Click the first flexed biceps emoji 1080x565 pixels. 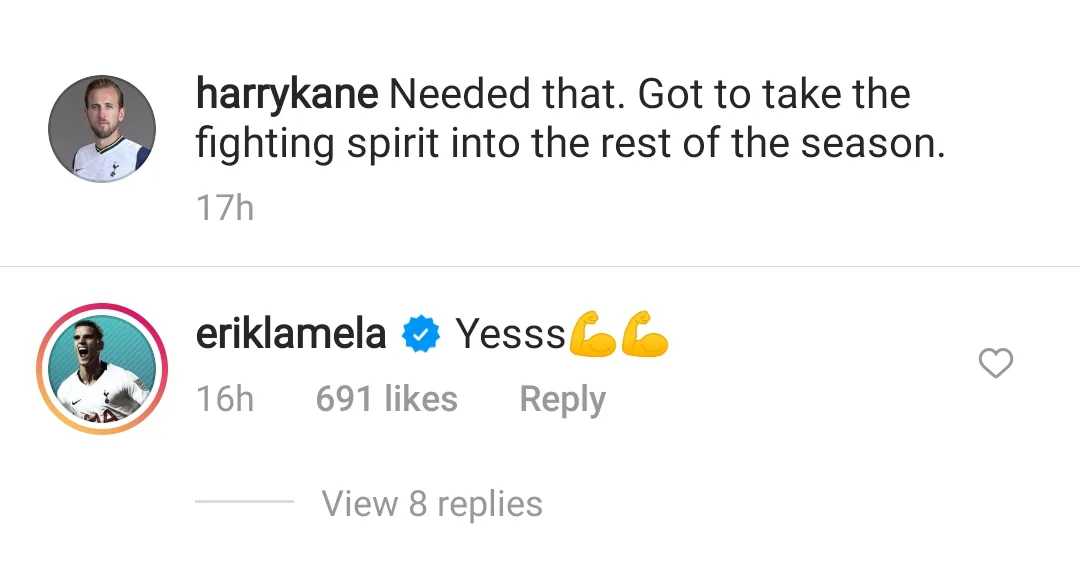point(593,335)
